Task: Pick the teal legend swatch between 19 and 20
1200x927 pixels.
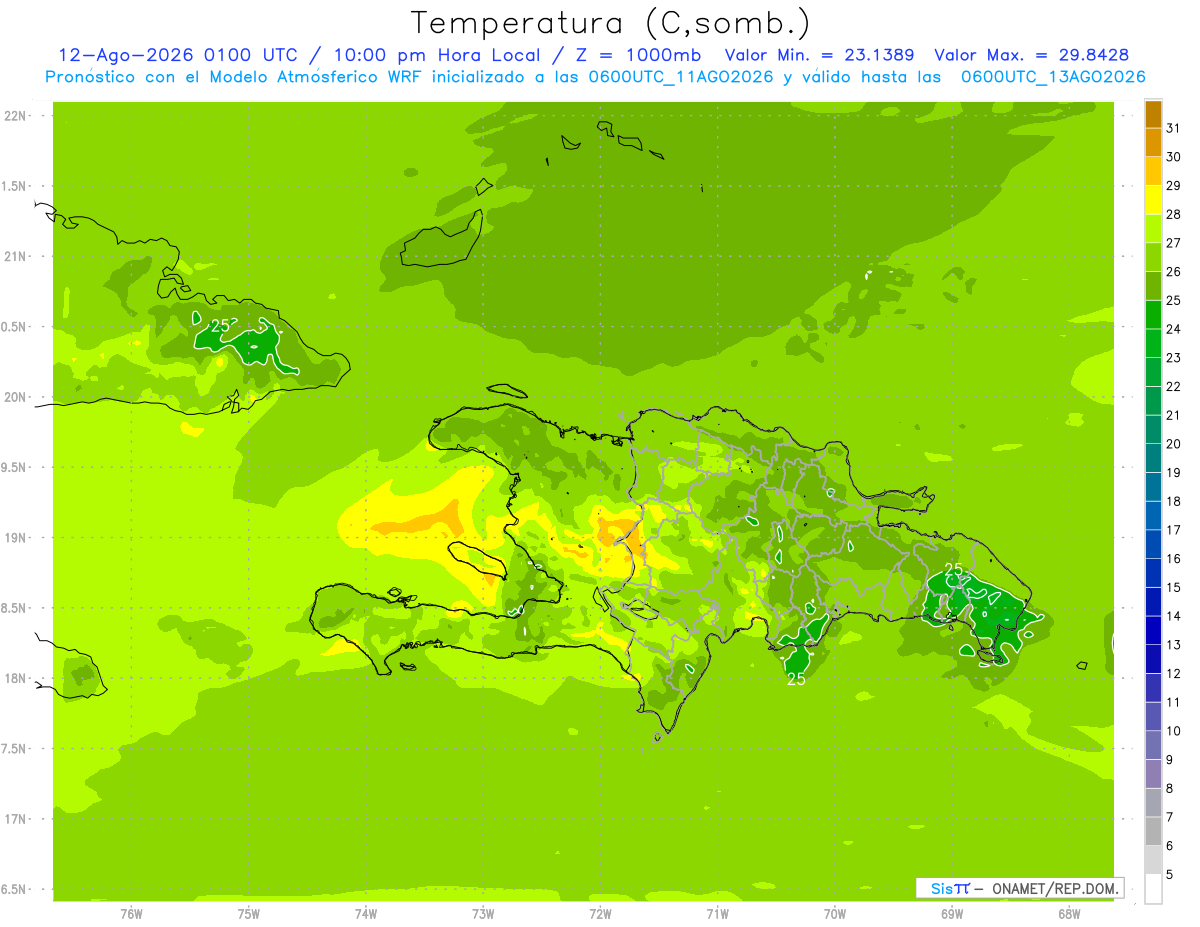Action: click(x=1153, y=458)
